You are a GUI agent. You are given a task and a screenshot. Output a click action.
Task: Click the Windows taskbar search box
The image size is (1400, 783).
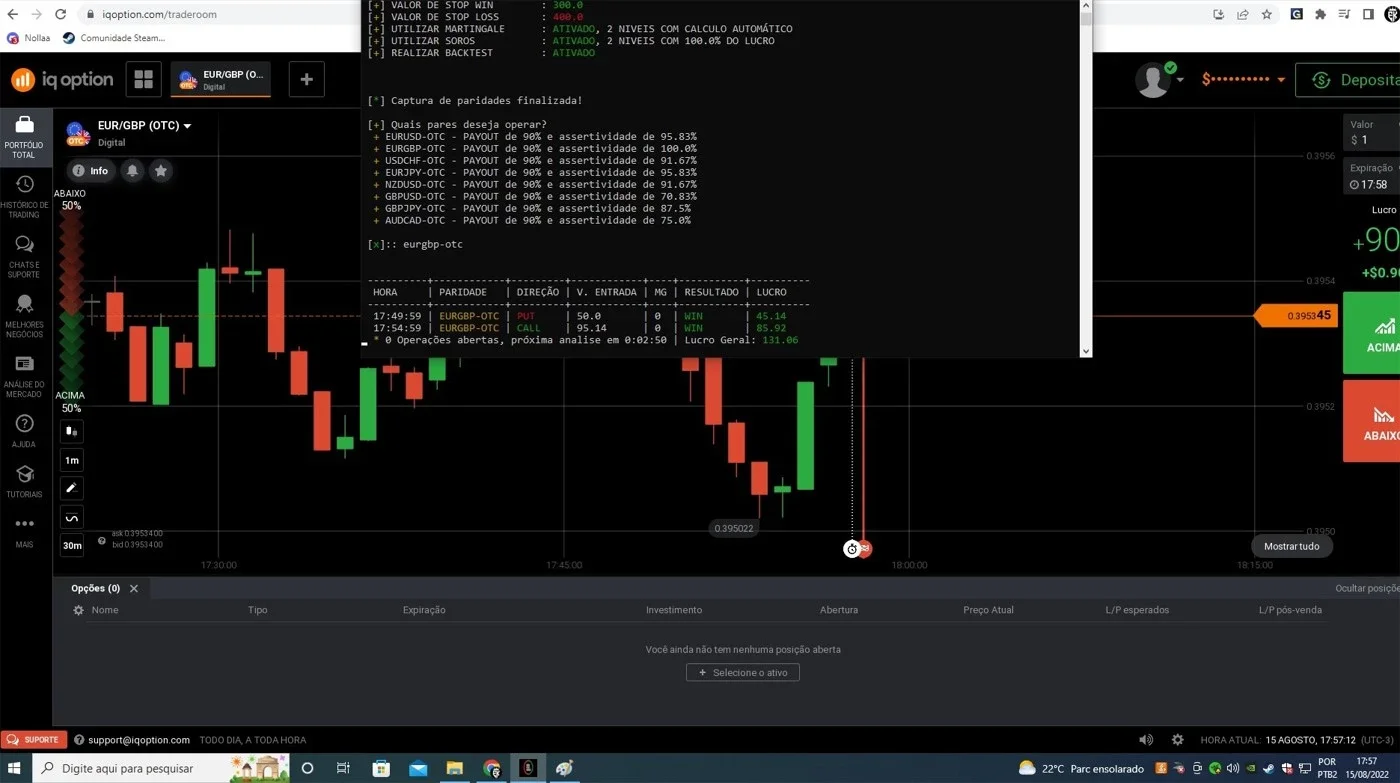[162, 768]
